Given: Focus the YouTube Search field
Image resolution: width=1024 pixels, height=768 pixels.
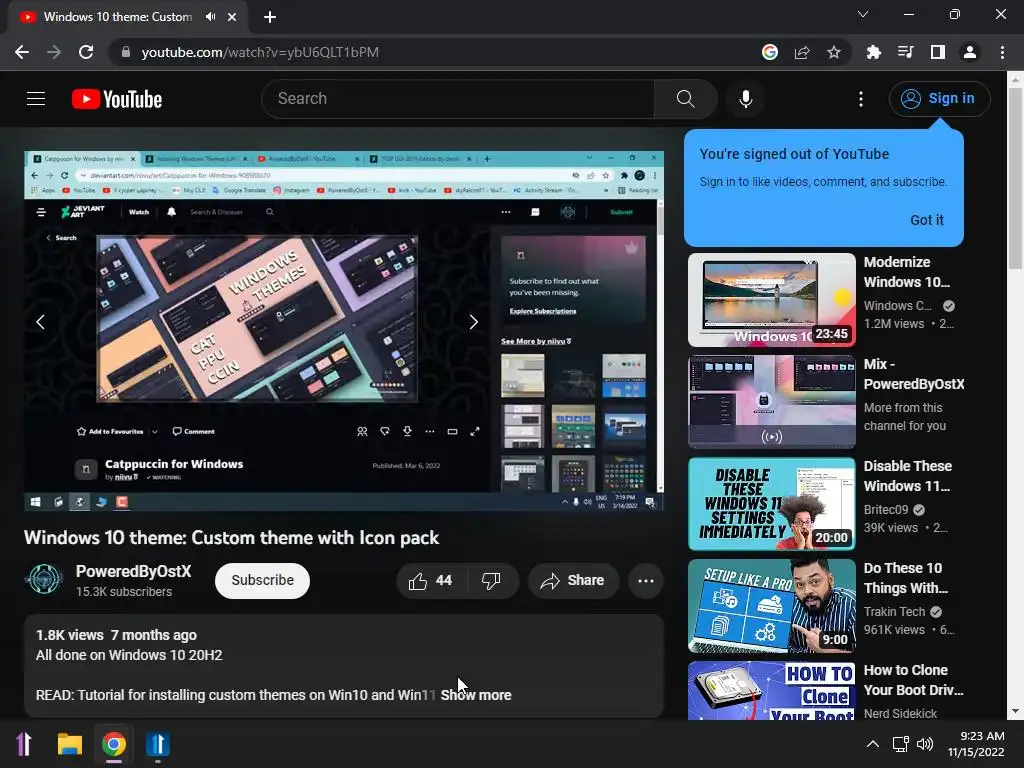Looking at the screenshot, I should point(457,99).
